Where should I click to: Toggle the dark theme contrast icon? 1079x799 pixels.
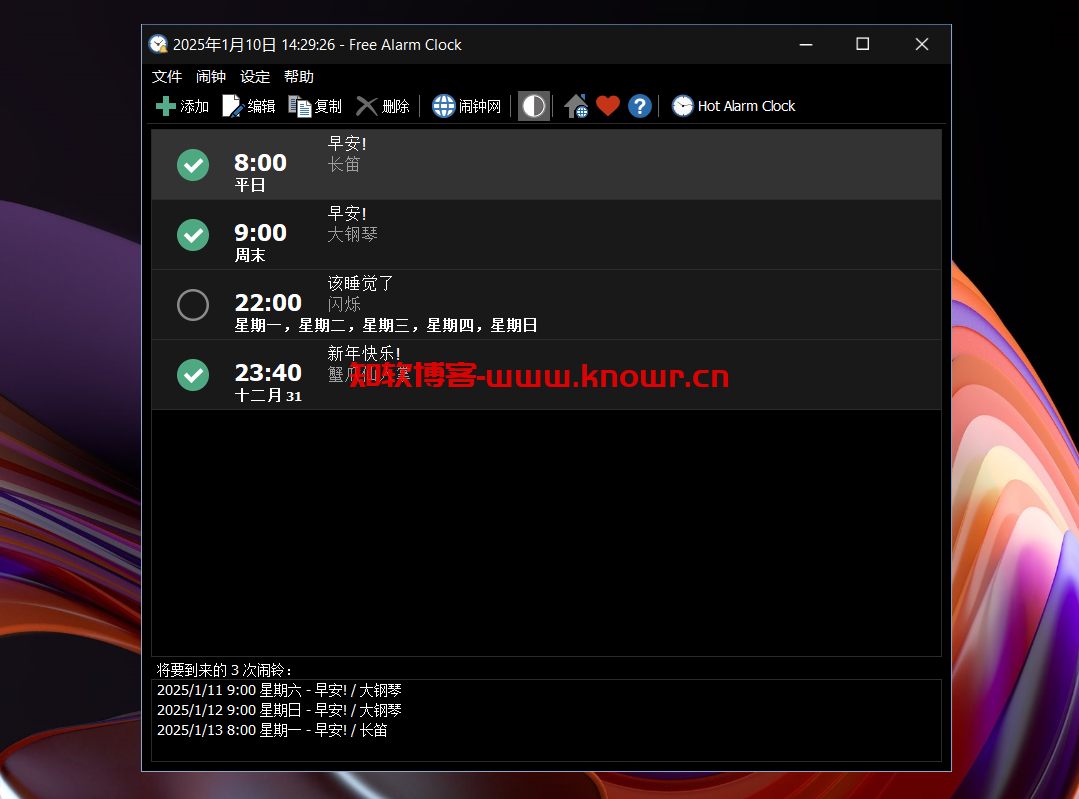click(533, 106)
